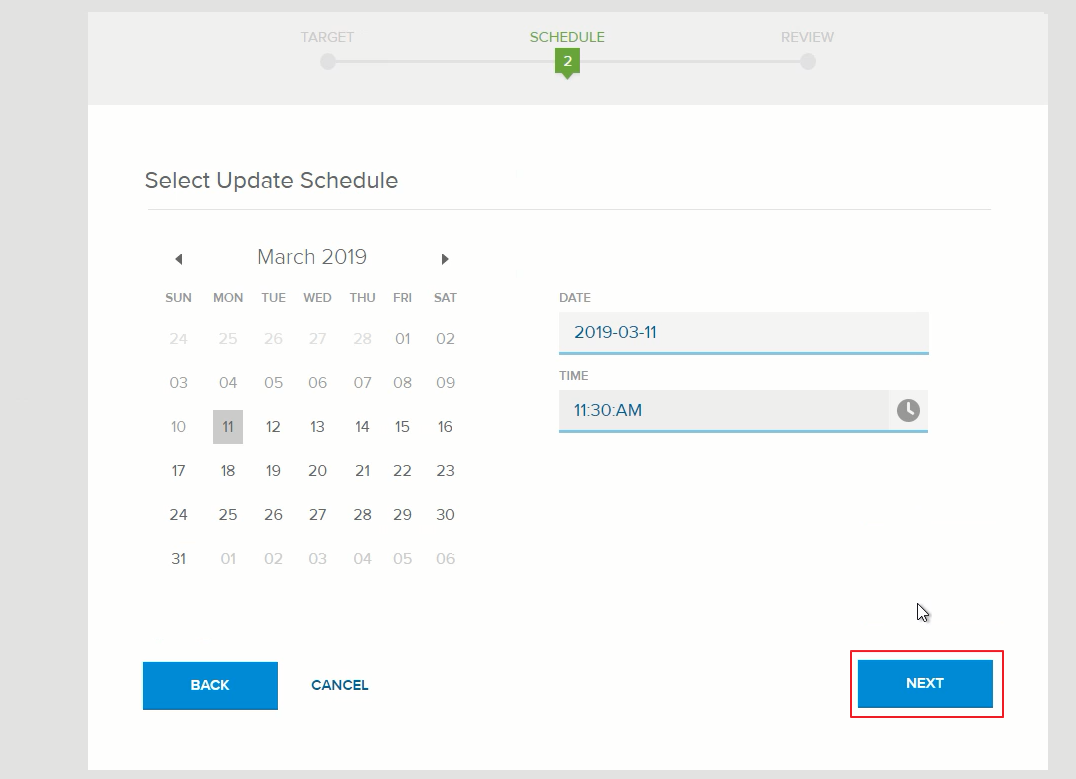Click the clock icon in Time field
Image resolution: width=1076 pixels, height=779 pixels.
[x=907, y=410]
